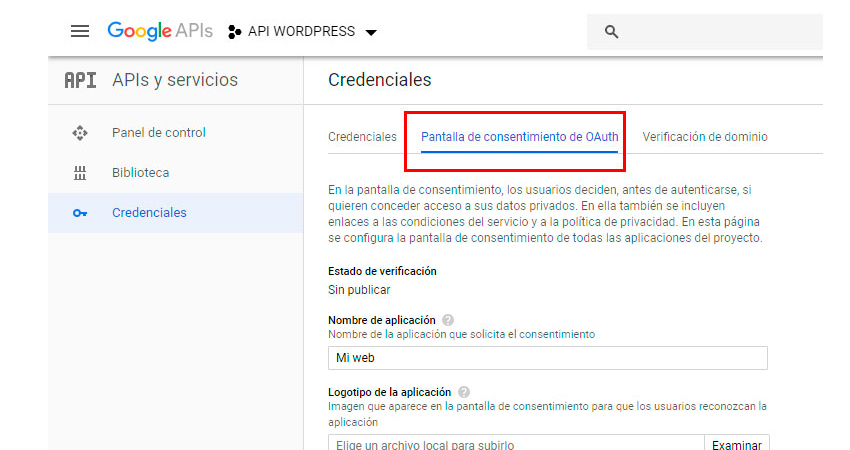Open Biblioteca in sidebar
Image resolution: width=850 pixels, height=450 pixels.
[x=175, y=173]
